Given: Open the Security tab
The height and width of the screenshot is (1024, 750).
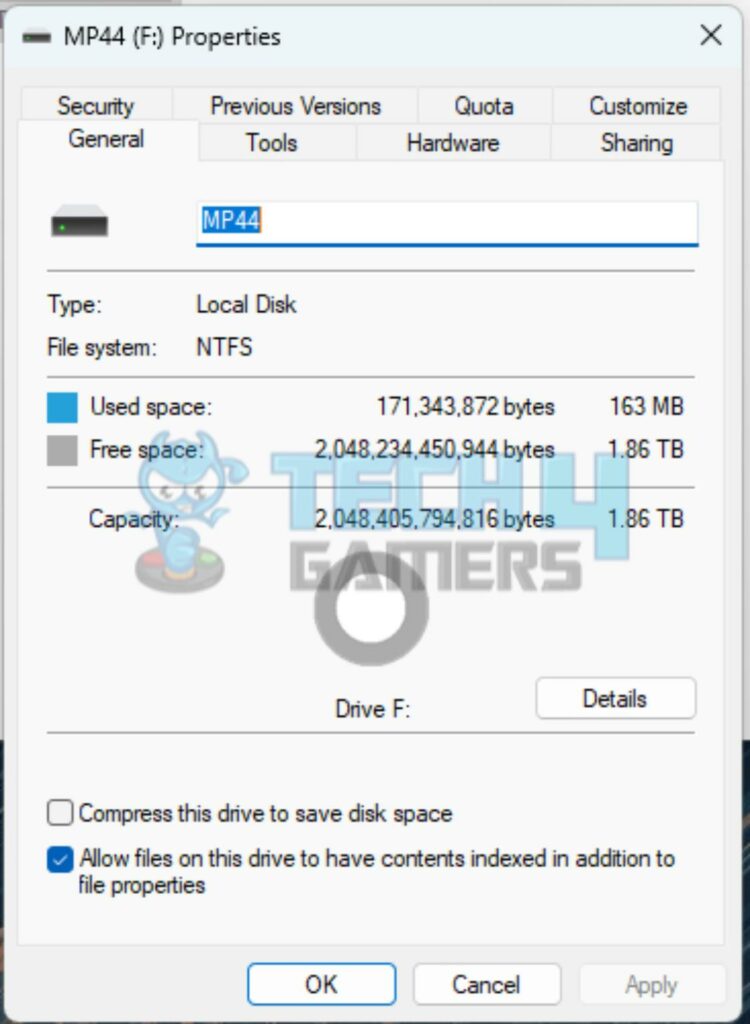Looking at the screenshot, I should [x=95, y=106].
